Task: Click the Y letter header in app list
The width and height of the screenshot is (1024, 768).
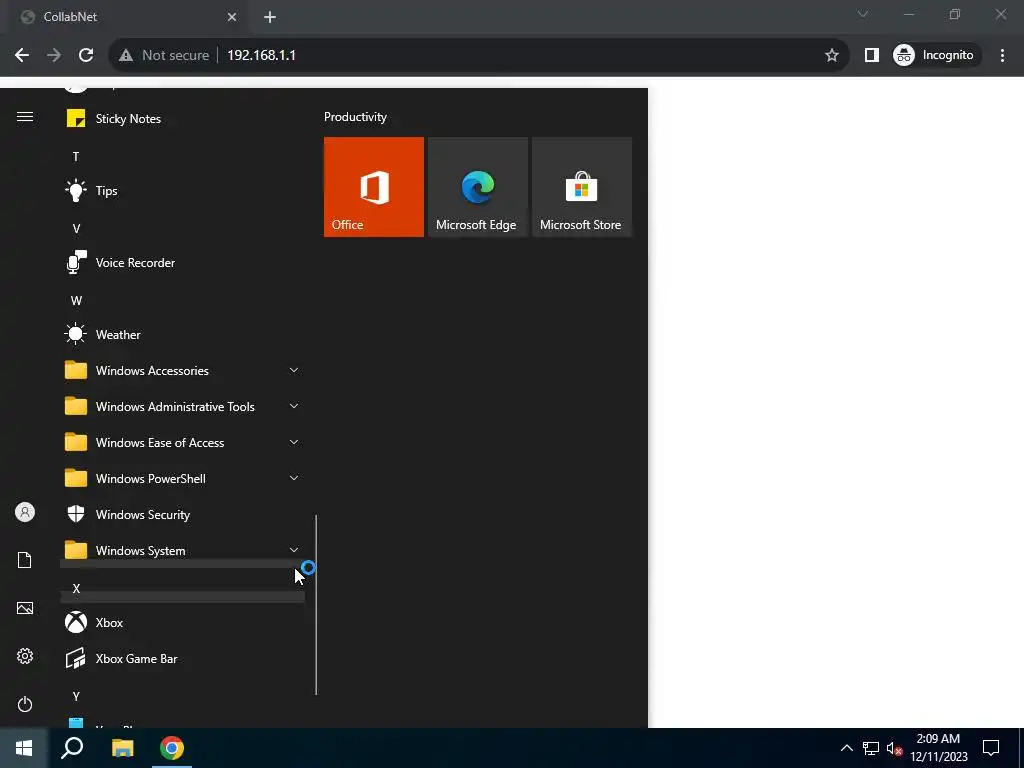Action: pos(76,696)
